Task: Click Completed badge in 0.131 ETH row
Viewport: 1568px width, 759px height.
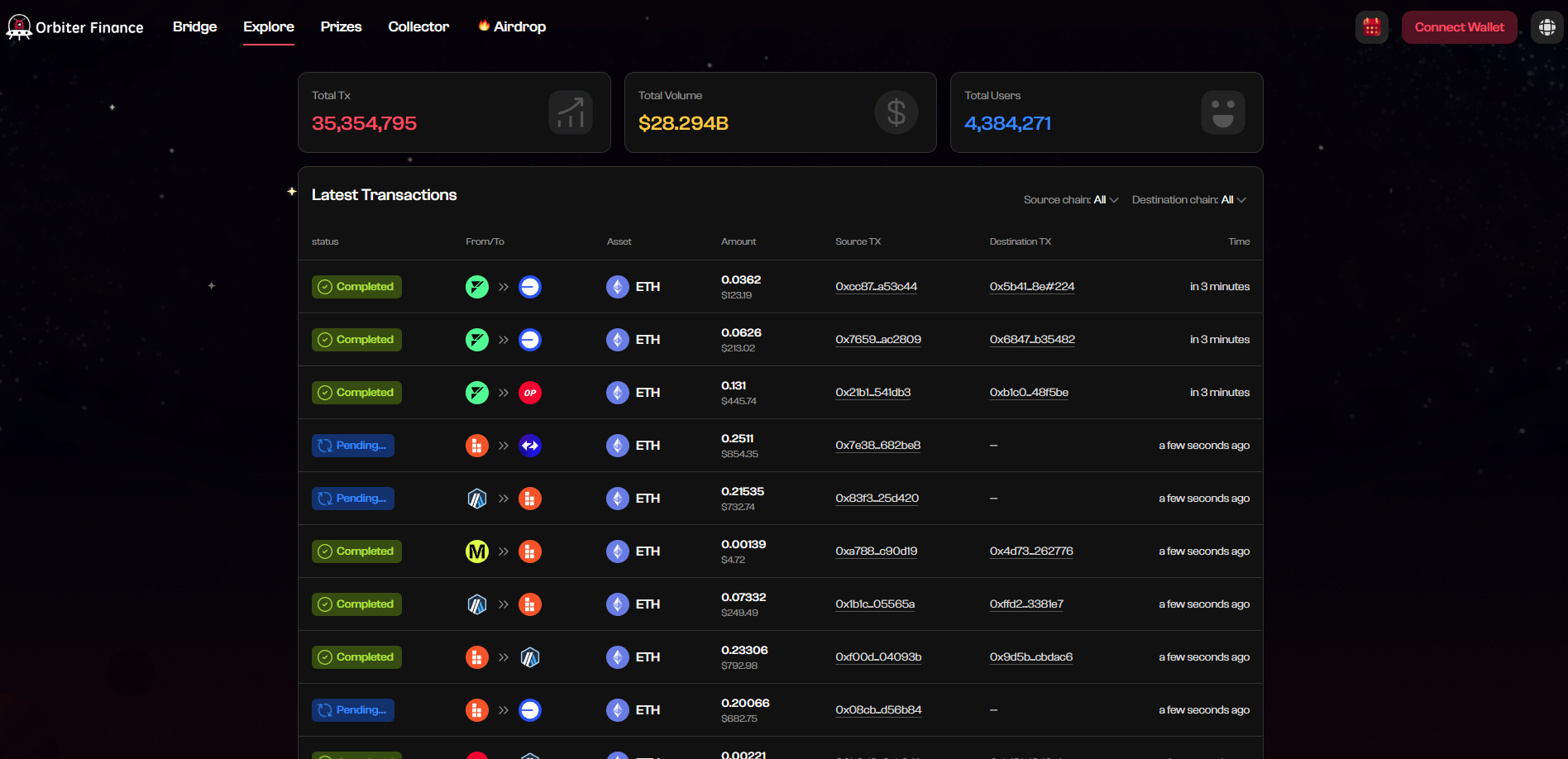Action: [356, 393]
